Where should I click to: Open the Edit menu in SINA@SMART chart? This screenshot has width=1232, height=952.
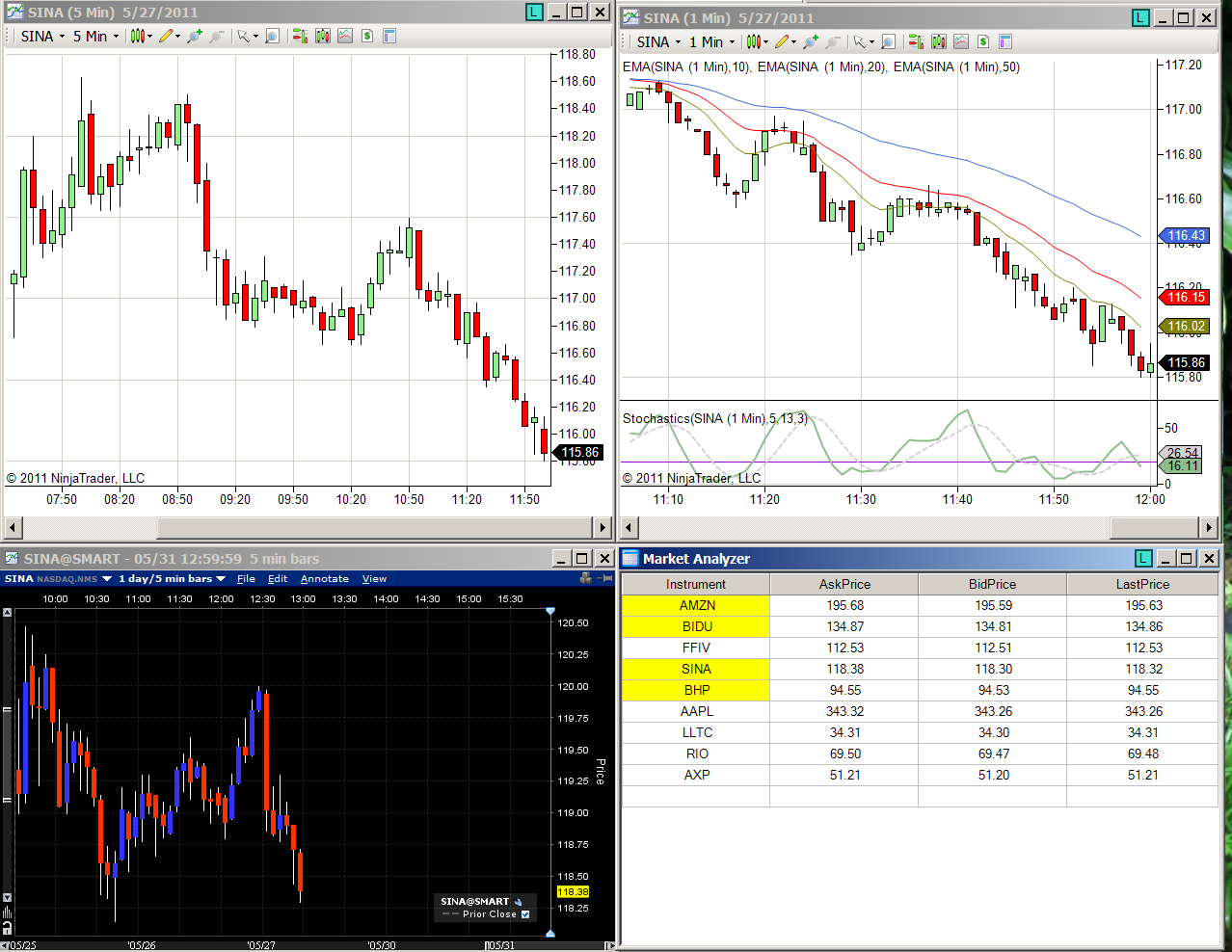278,579
